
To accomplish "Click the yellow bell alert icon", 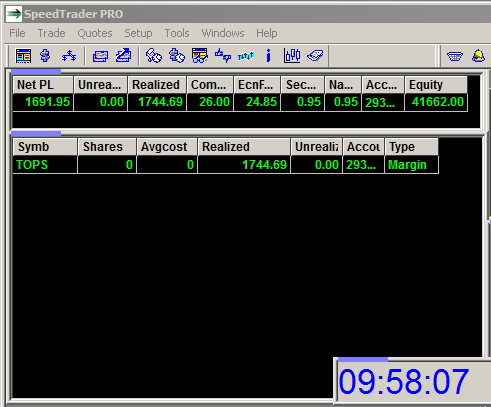I will [478, 56].
